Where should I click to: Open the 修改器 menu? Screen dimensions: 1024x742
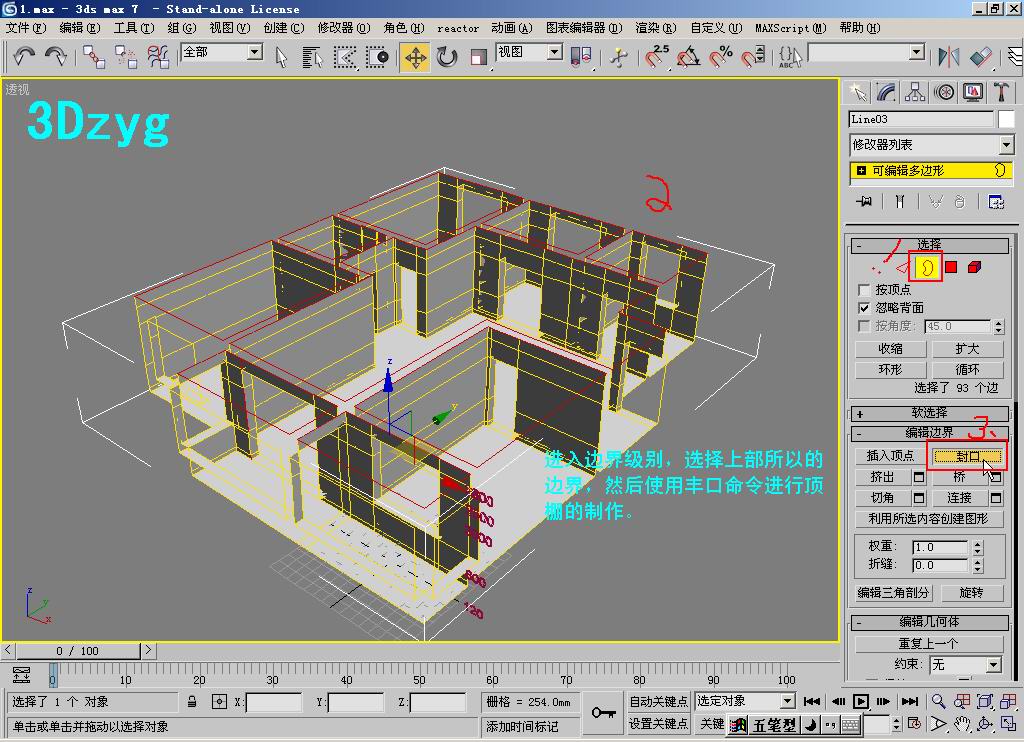[x=343, y=28]
